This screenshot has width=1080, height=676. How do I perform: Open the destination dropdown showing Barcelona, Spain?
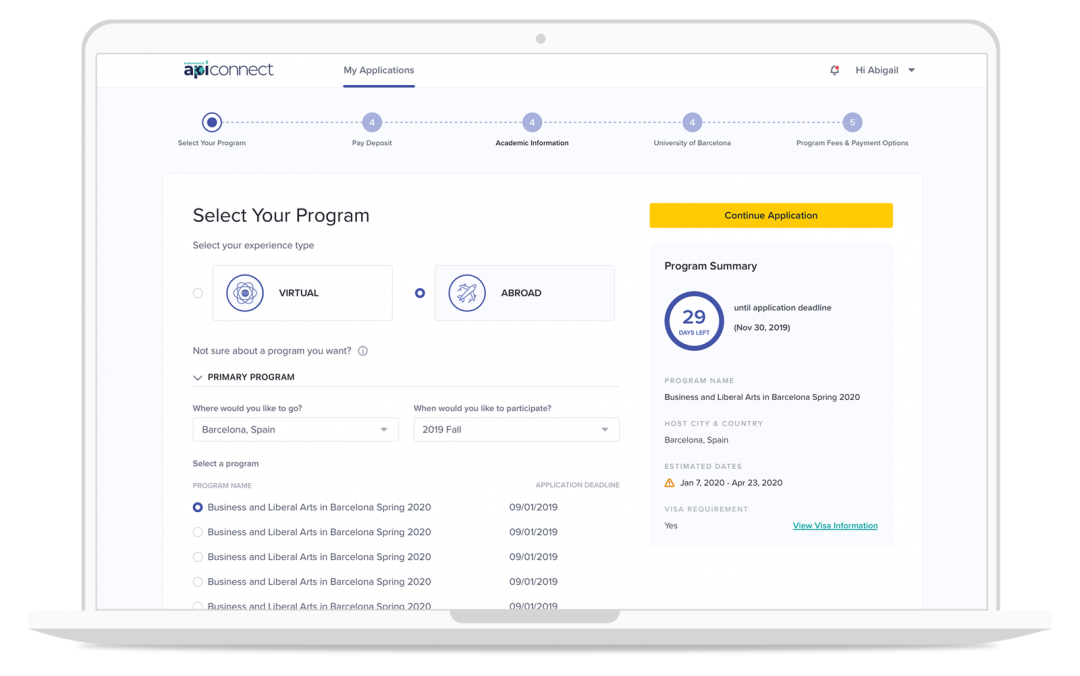[295, 429]
